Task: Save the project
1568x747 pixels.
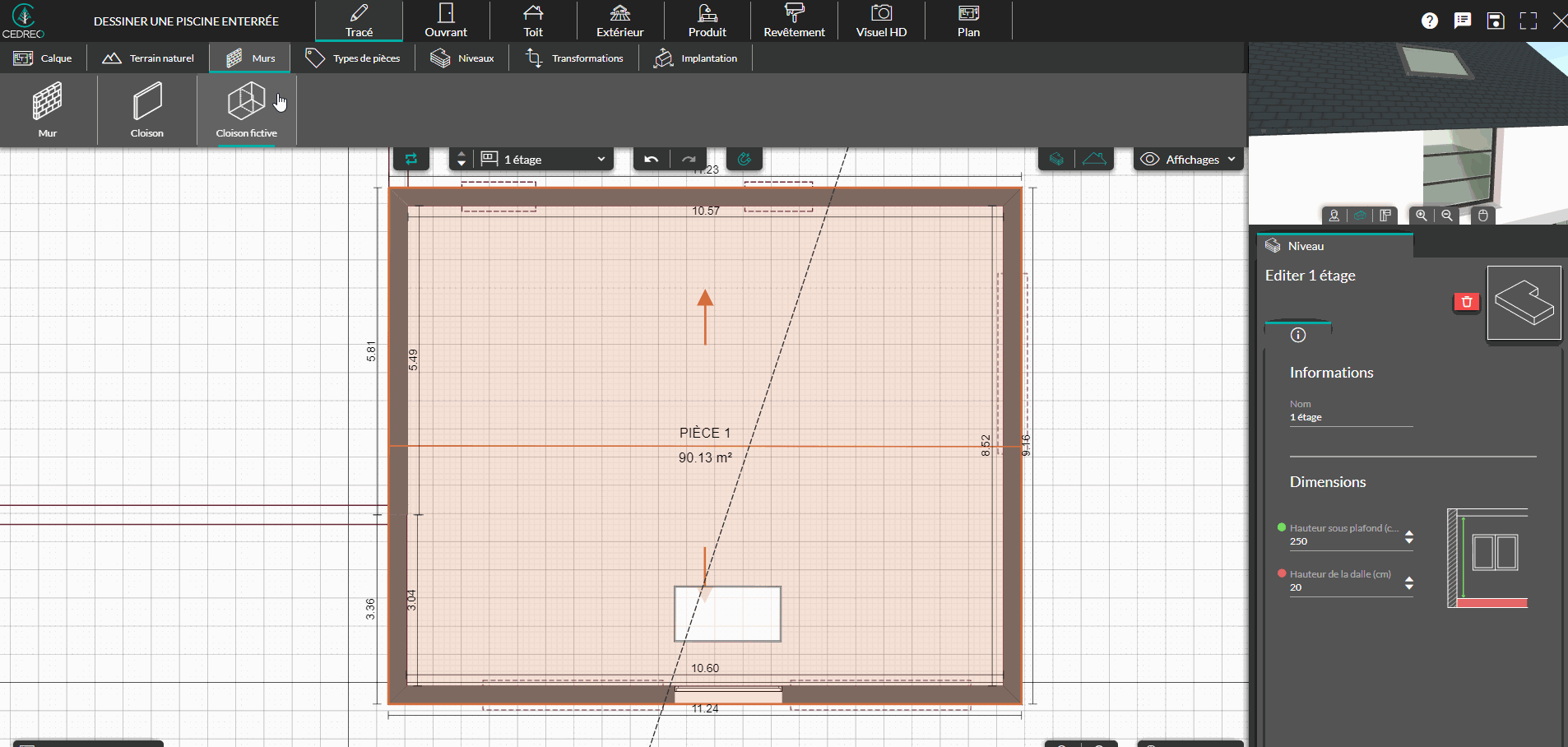Action: [x=1496, y=21]
